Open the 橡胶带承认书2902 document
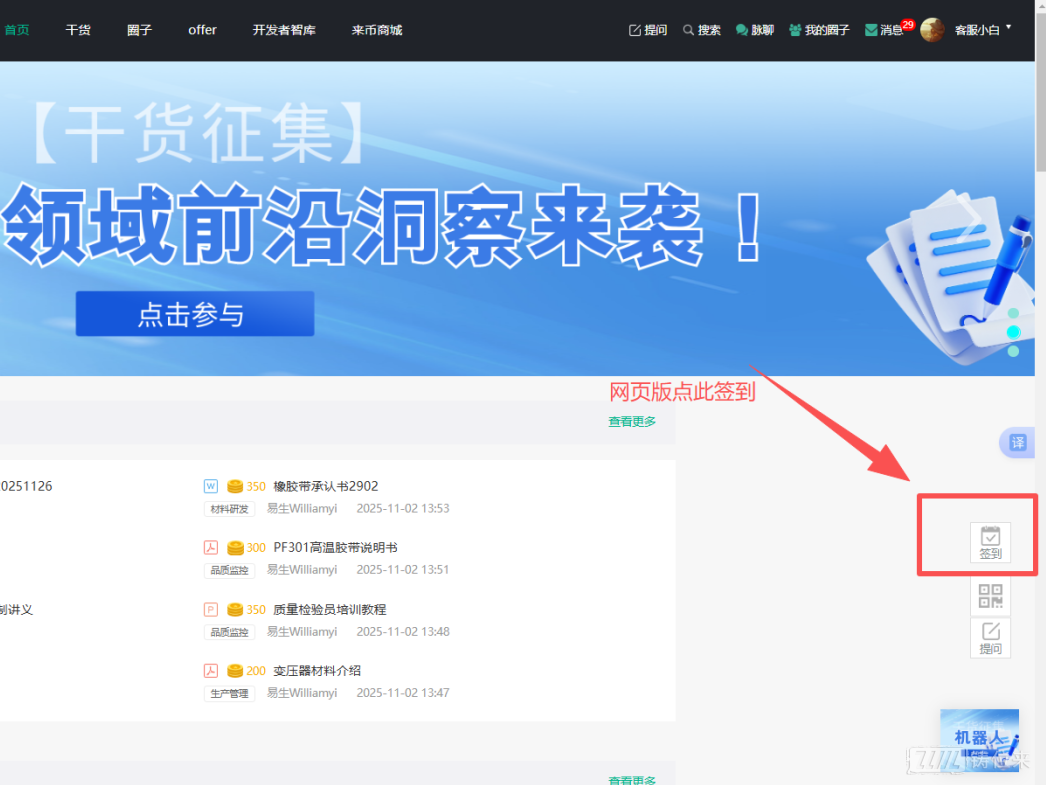 click(x=325, y=486)
